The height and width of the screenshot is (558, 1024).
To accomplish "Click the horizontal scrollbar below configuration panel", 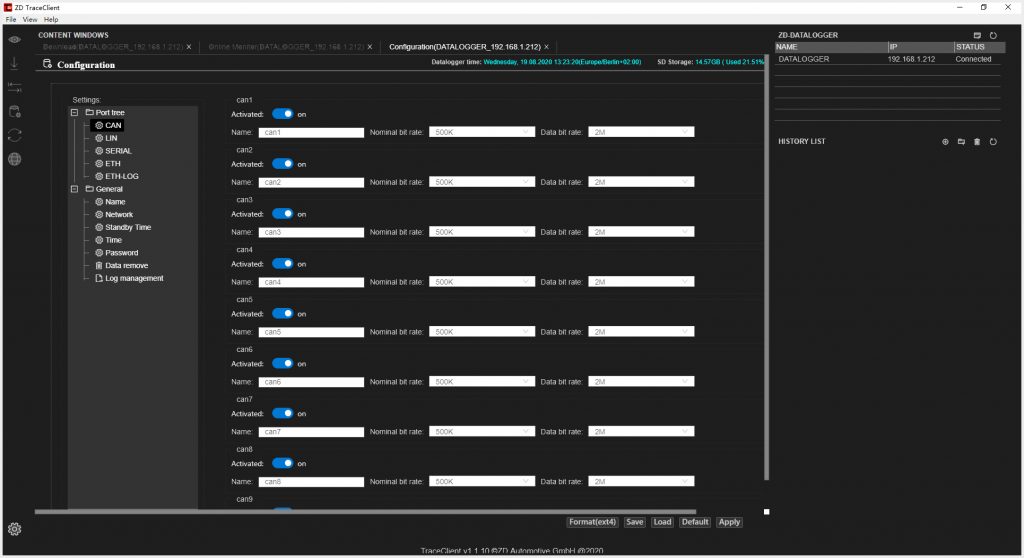I will click(300, 511).
